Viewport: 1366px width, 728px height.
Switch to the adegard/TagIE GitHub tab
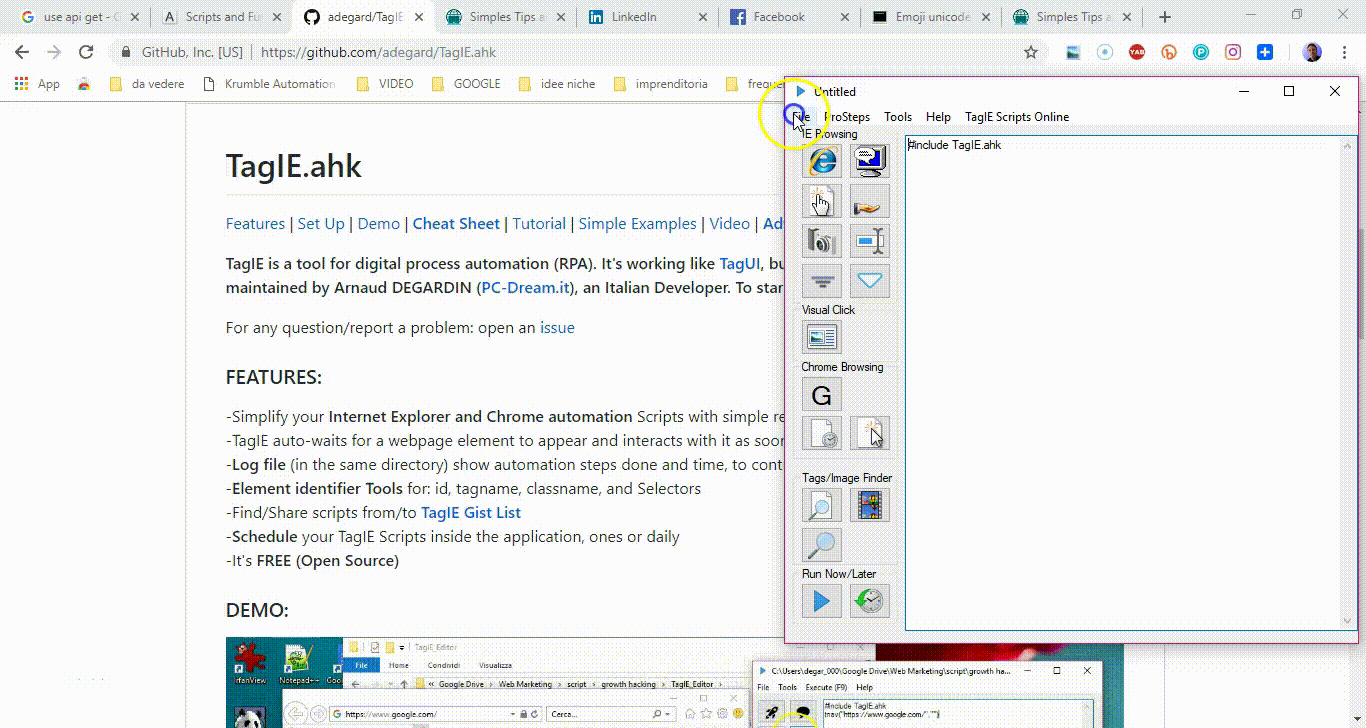[x=363, y=17]
